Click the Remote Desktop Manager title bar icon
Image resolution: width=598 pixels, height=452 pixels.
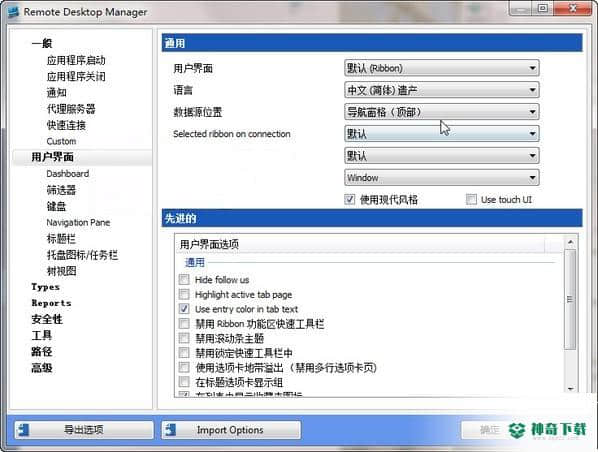[13, 11]
